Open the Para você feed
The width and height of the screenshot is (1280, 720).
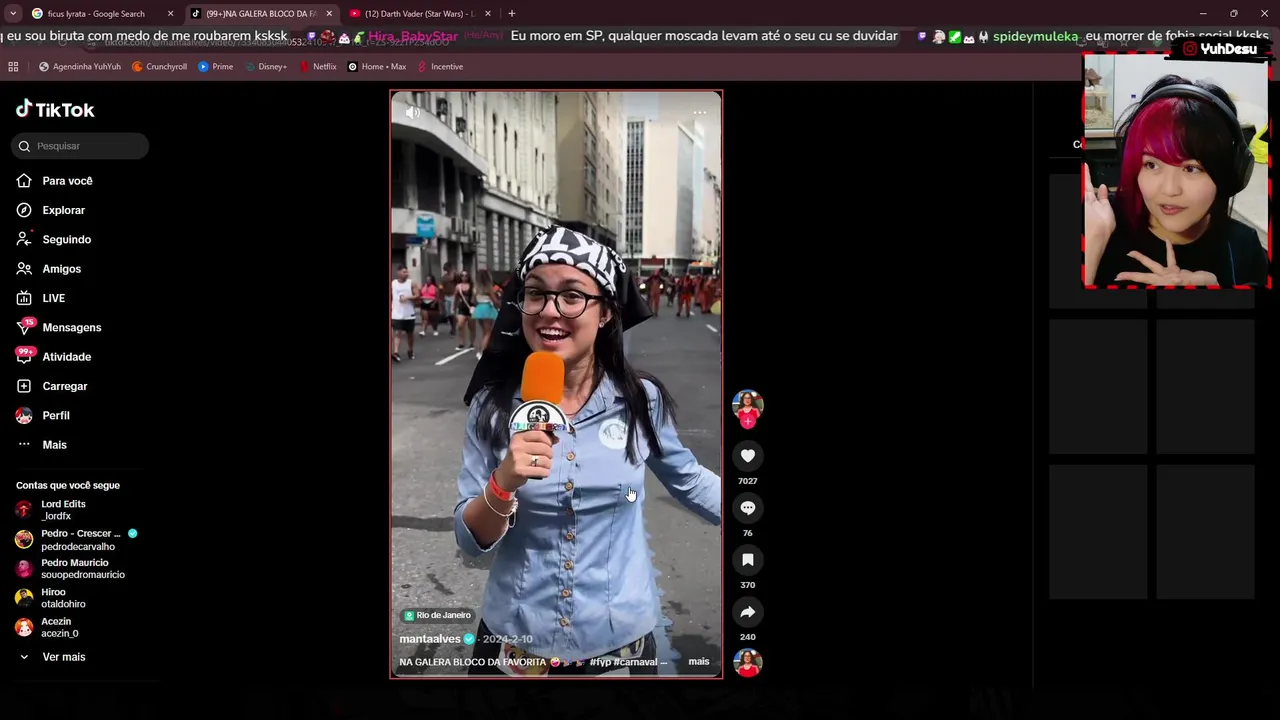55,181
